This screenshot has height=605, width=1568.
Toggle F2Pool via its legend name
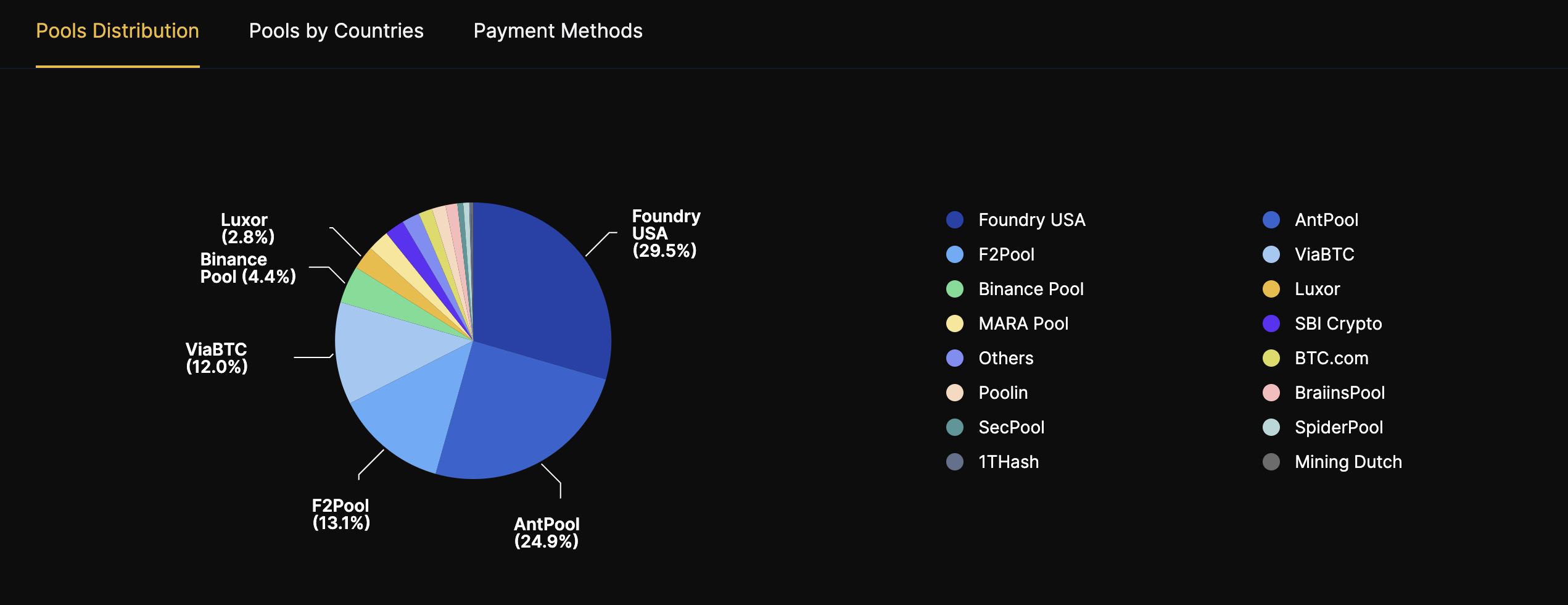1007,254
